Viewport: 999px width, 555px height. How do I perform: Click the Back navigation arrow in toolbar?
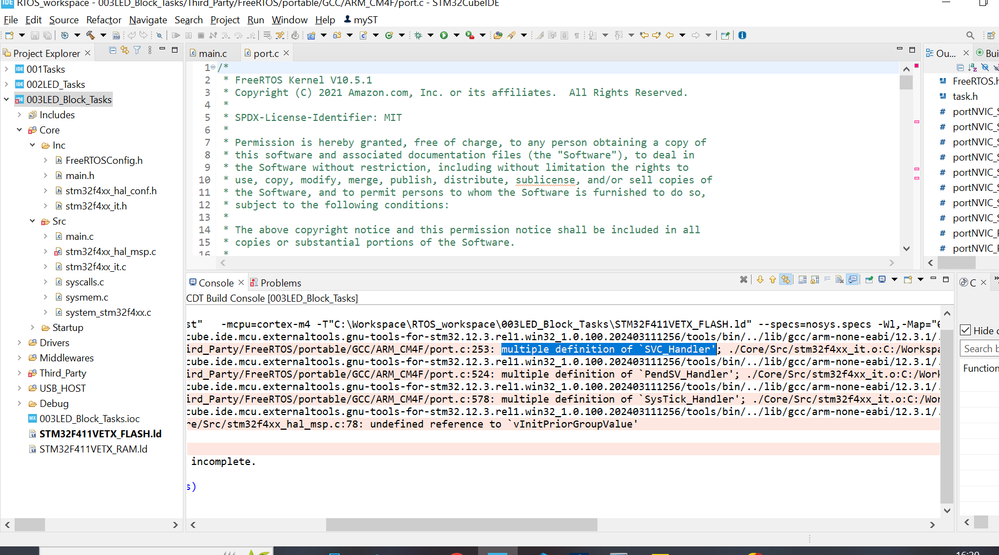(x=670, y=35)
